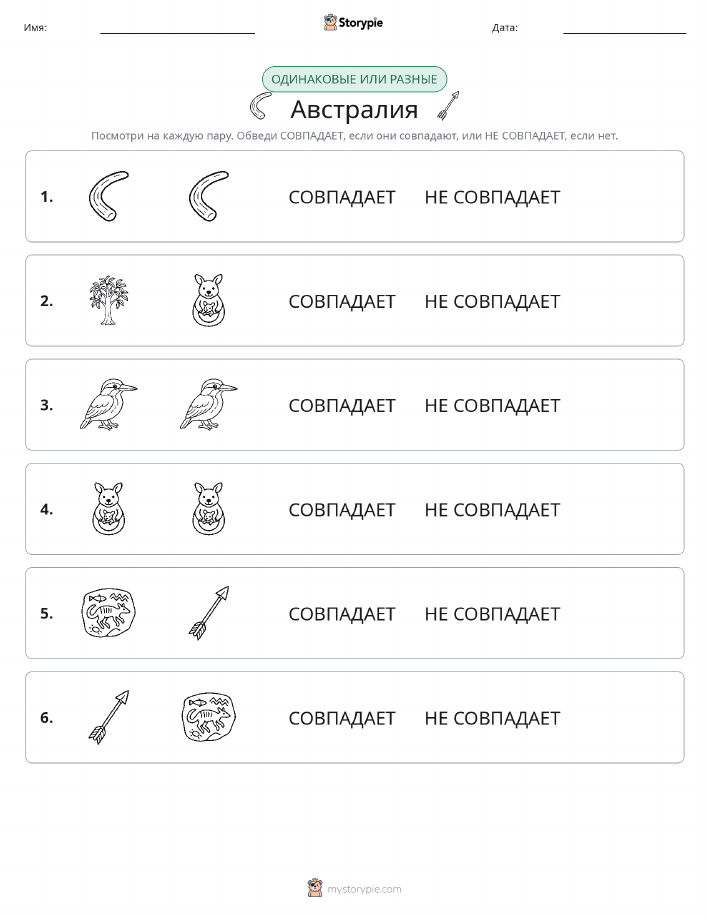This screenshot has height=917, width=709.
Task: Click the rock art stone in row 5
Action: coord(108,612)
